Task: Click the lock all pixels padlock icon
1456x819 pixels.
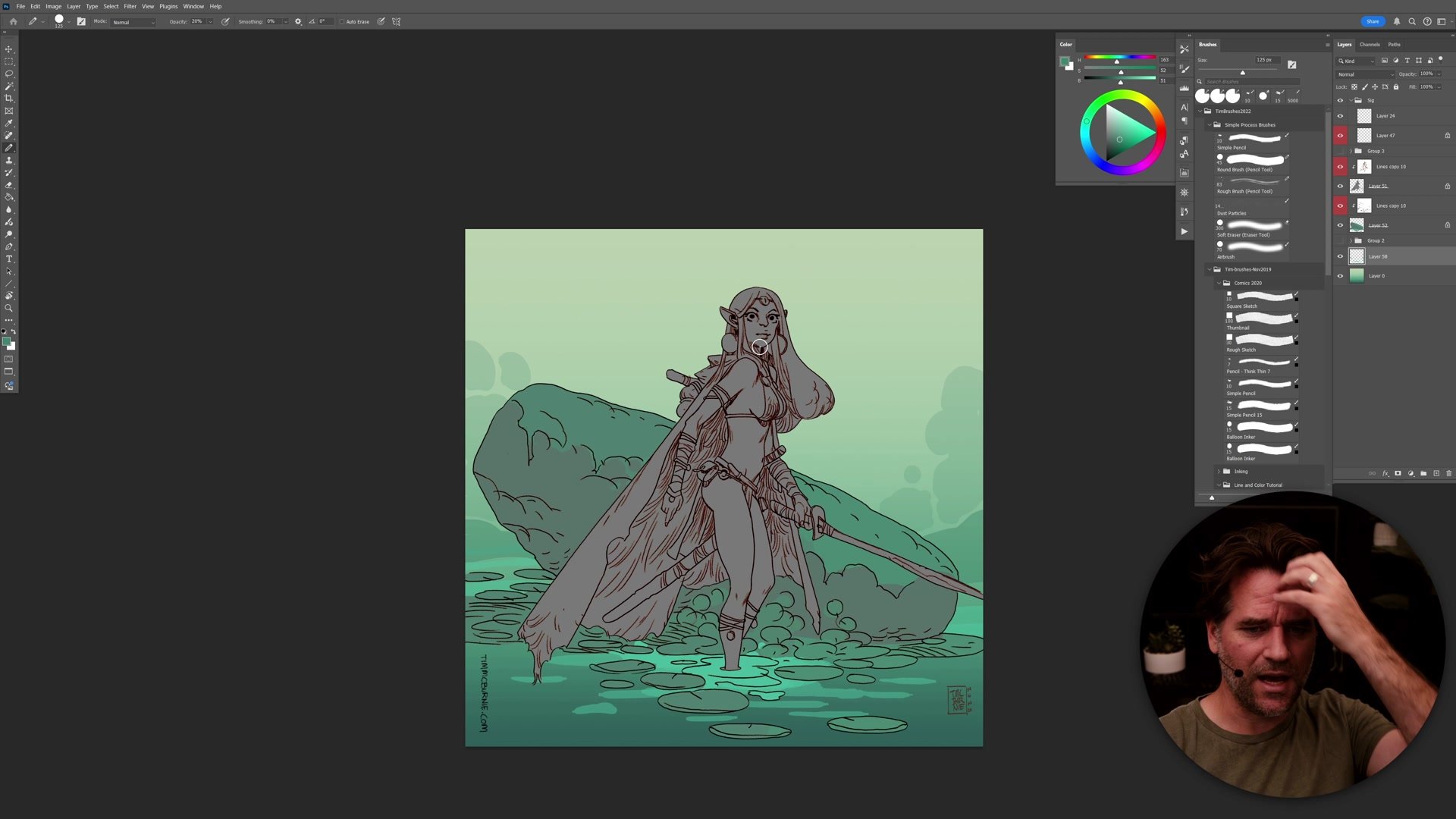Action: point(1396,86)
